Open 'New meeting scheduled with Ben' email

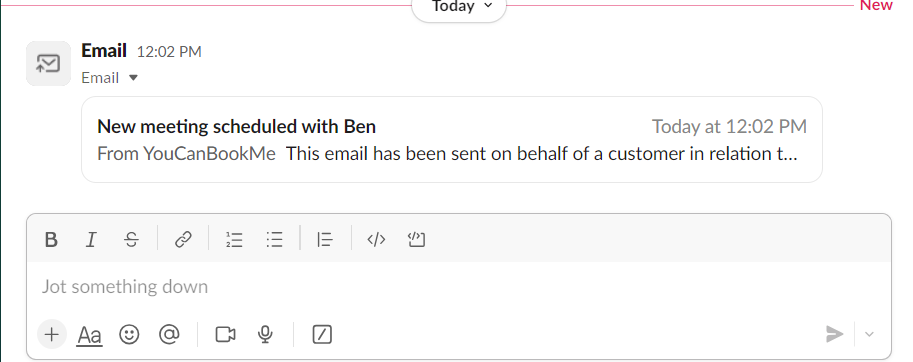click(x=452, y=140)
